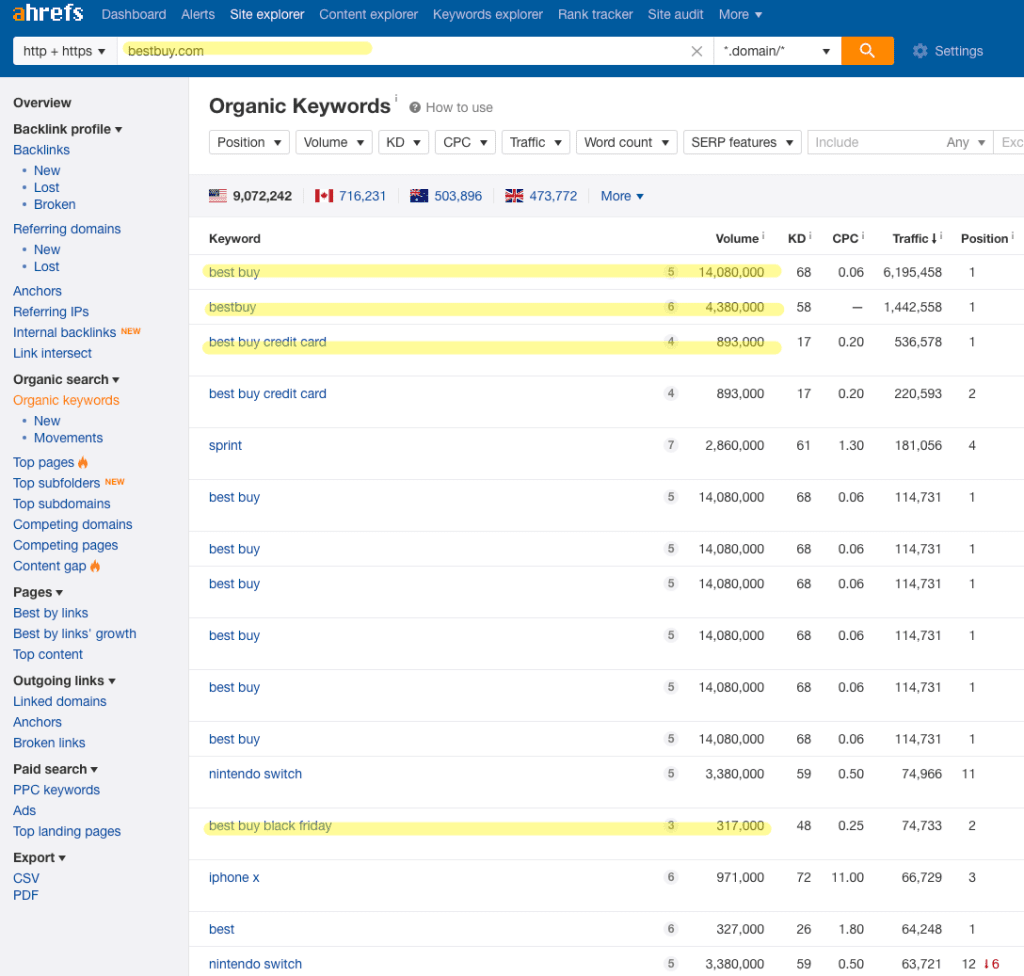Image resolution: width=1024 pixels, height=976 pixels.
Task: Expand the More countries dropdown
Action: (x=622, y=196)
